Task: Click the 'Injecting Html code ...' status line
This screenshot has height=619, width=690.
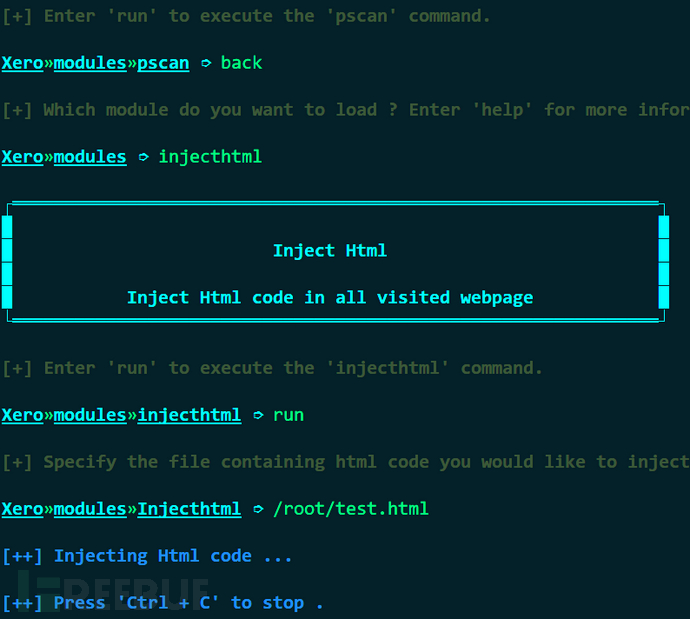Action: [x=147, y=556]
